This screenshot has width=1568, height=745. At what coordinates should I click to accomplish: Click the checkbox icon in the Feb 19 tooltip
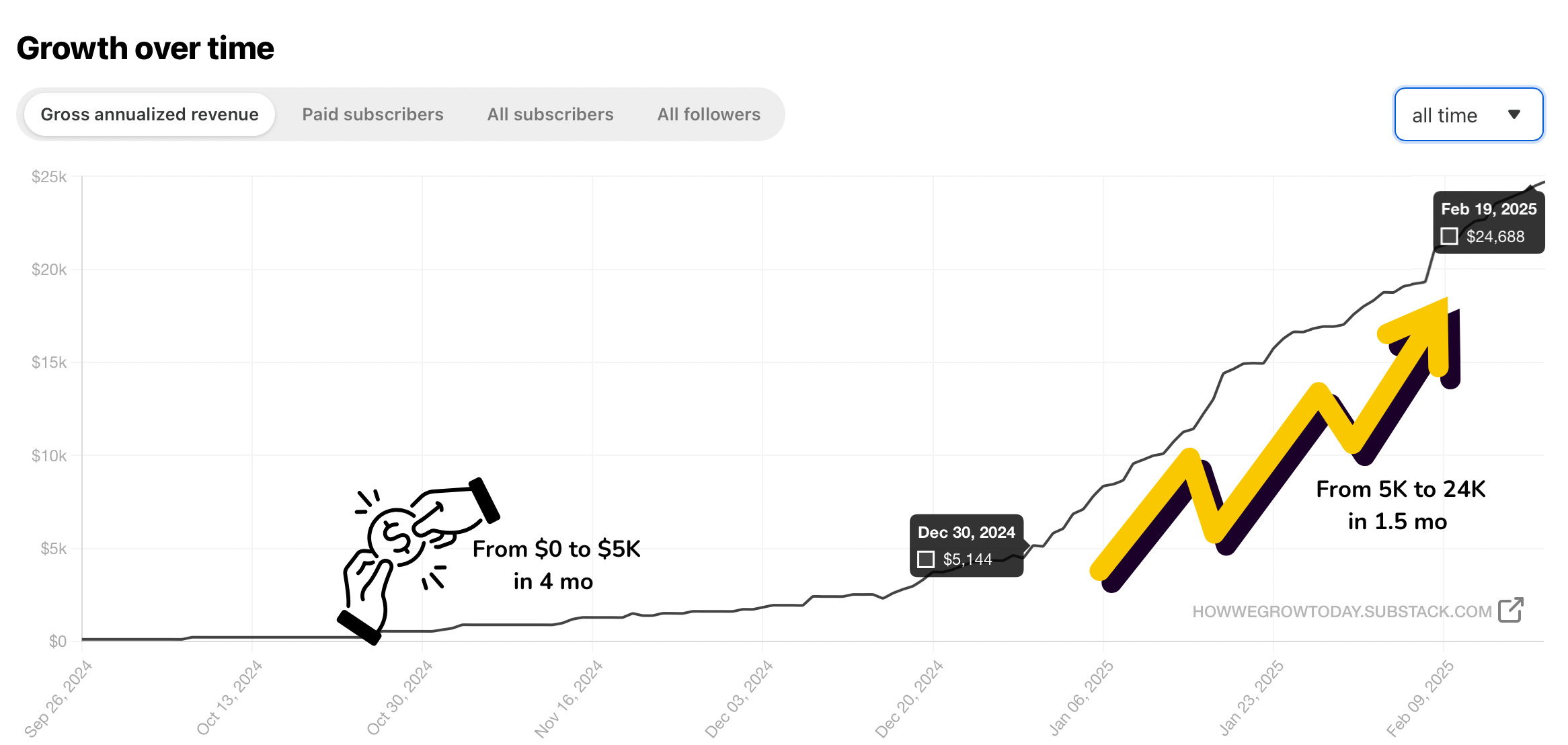1448,236
